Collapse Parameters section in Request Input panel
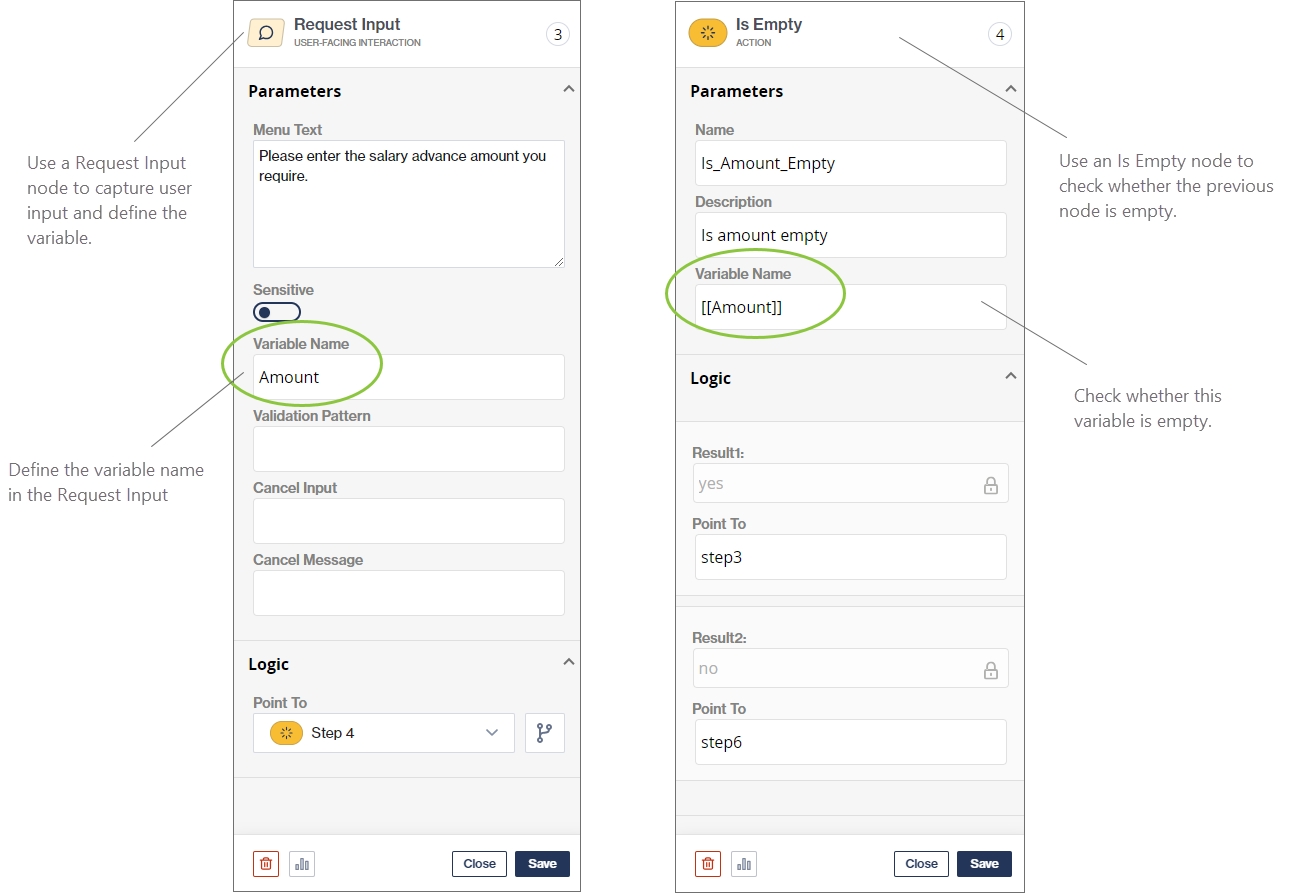The width and height of the screenshot is (1289, 893). pos(568,90)
